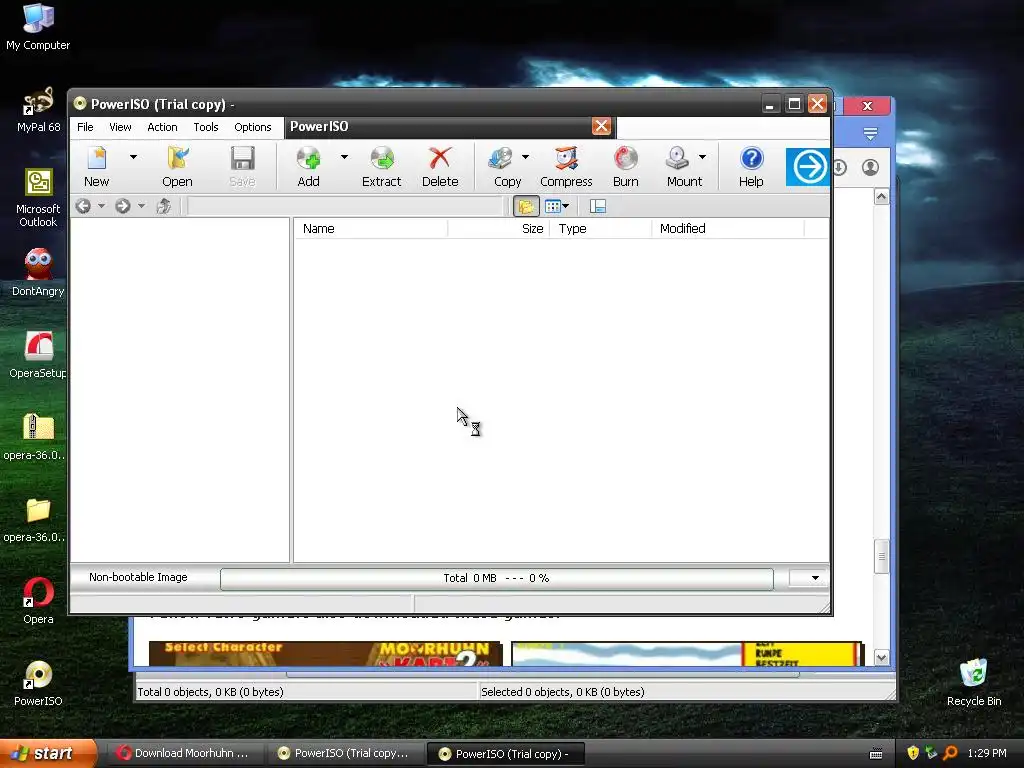Select the MyPal 68 desktop shortcut

pos(38,110)
